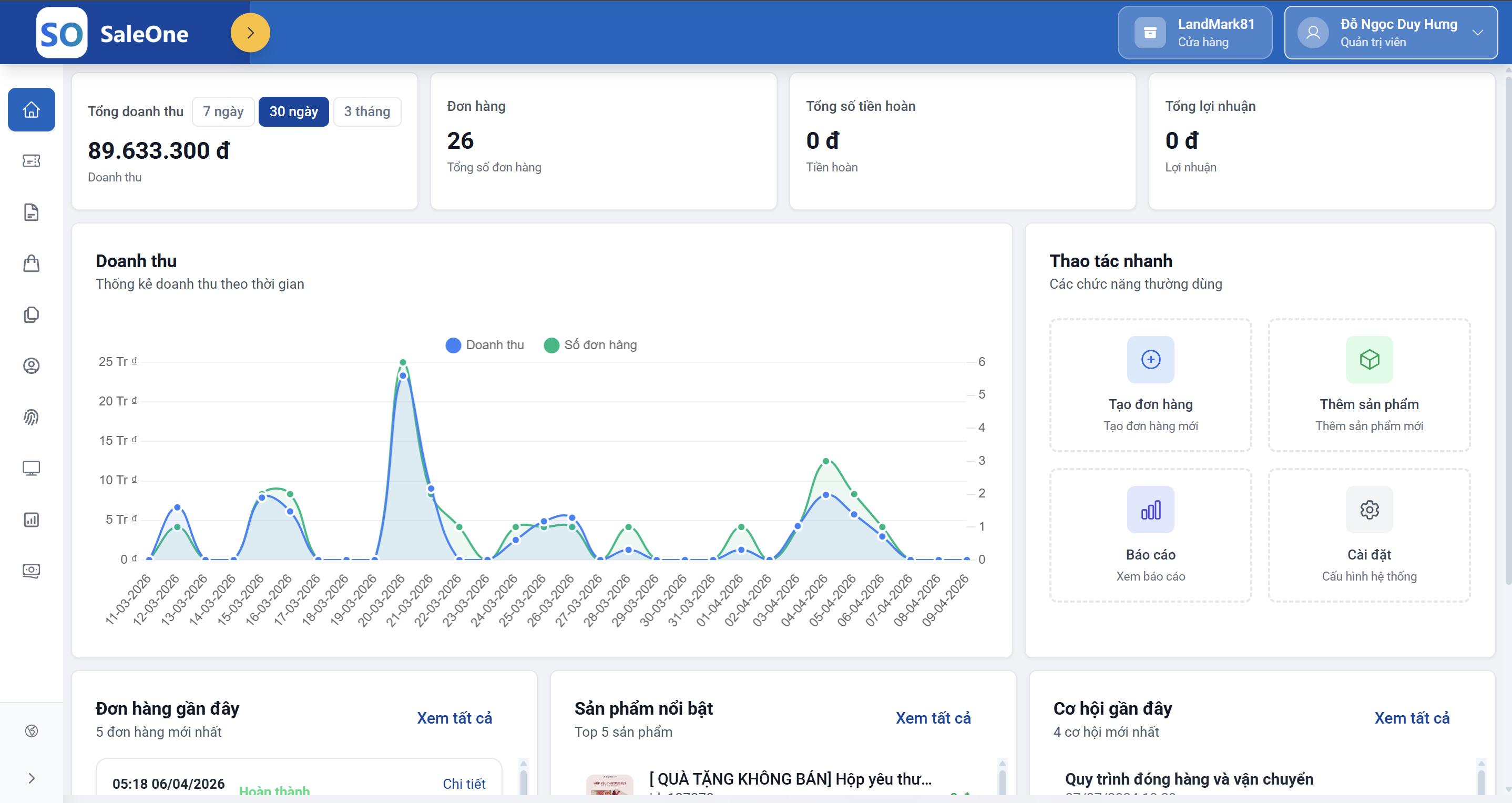
Task: Click the yellow arrow expand button
Action: [x=250, y=33]
